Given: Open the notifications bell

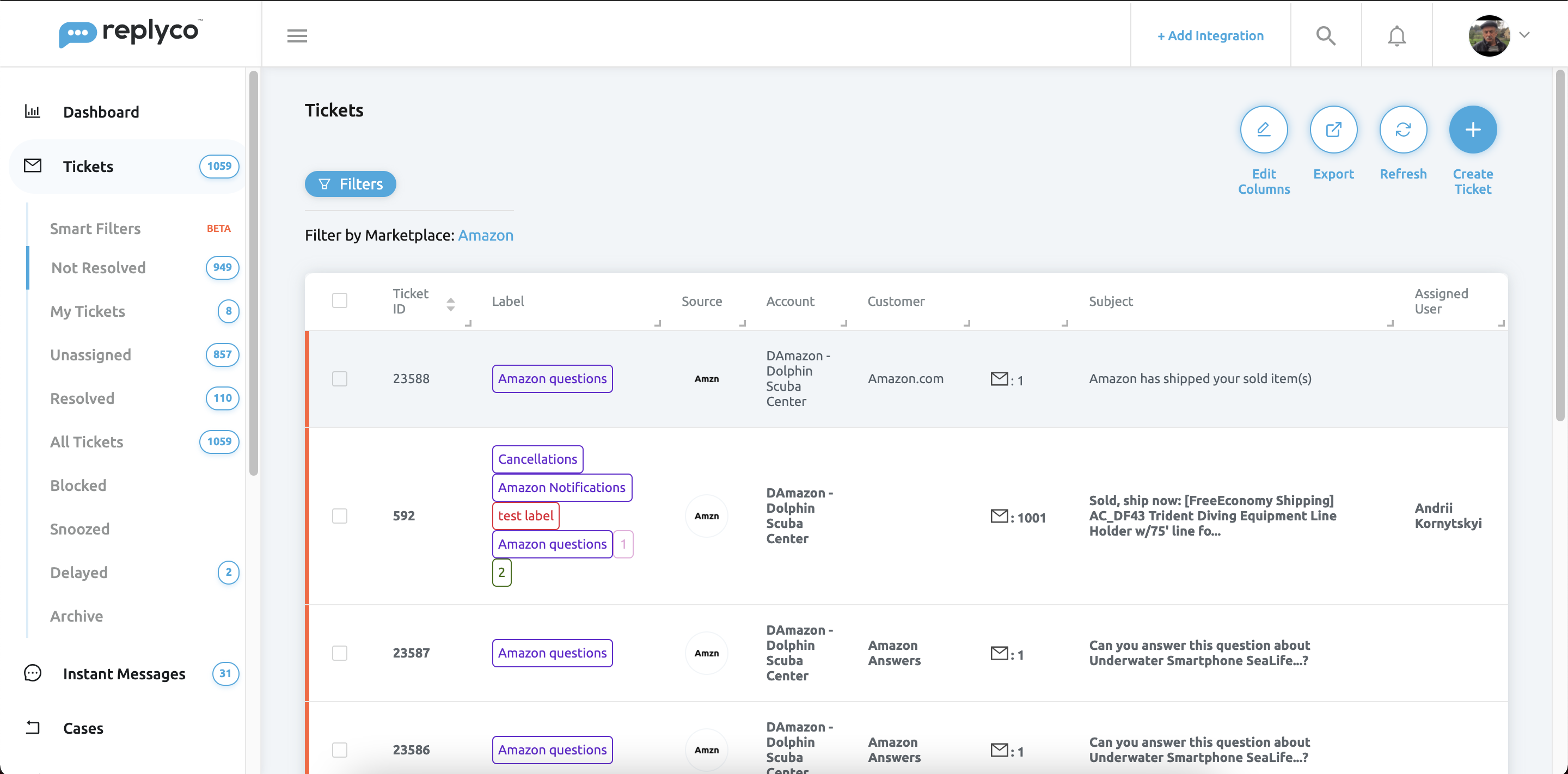Looking at the screenshot, I should pos(1396,36).
